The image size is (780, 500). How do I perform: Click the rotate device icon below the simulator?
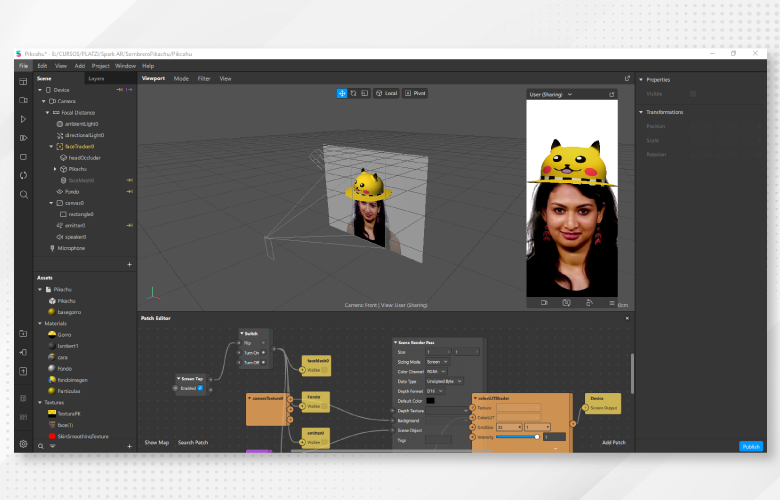tap(589, 302)
